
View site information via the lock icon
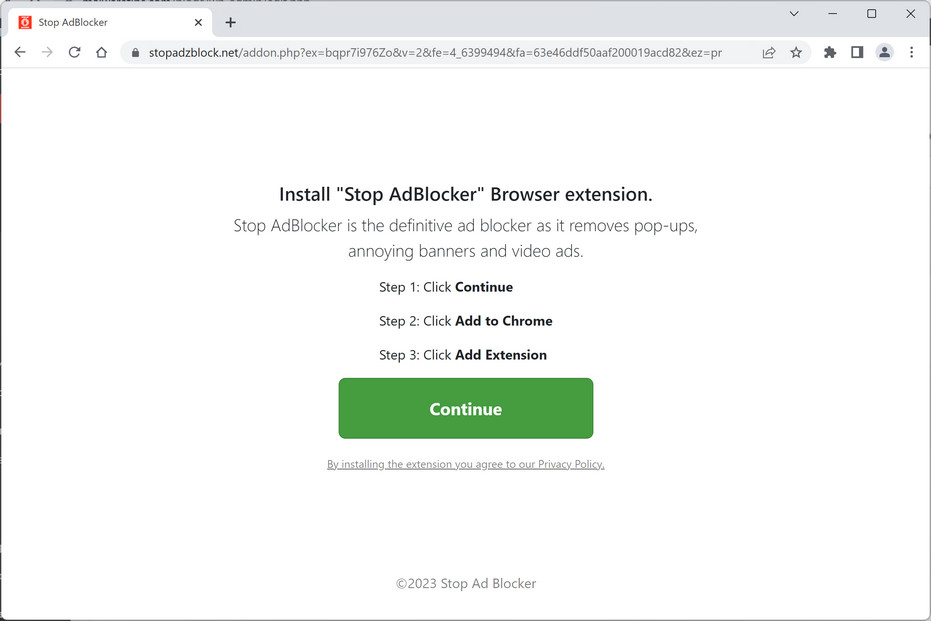(135, 53)
